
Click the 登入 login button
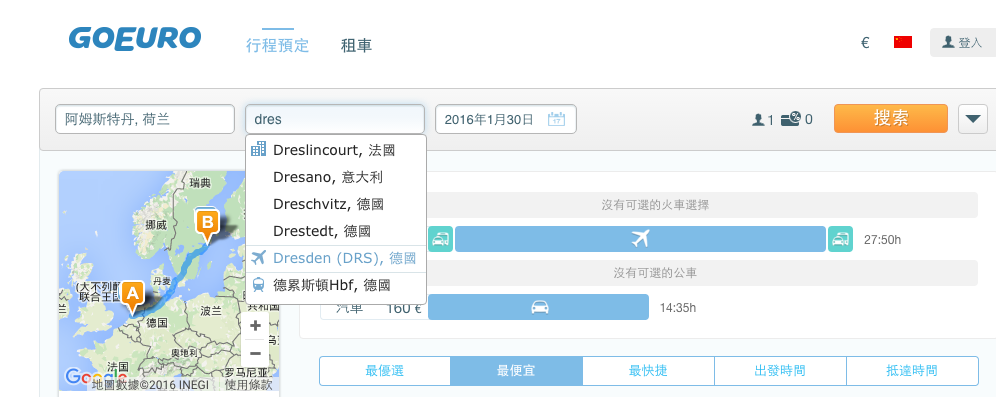tap(962, 43)
